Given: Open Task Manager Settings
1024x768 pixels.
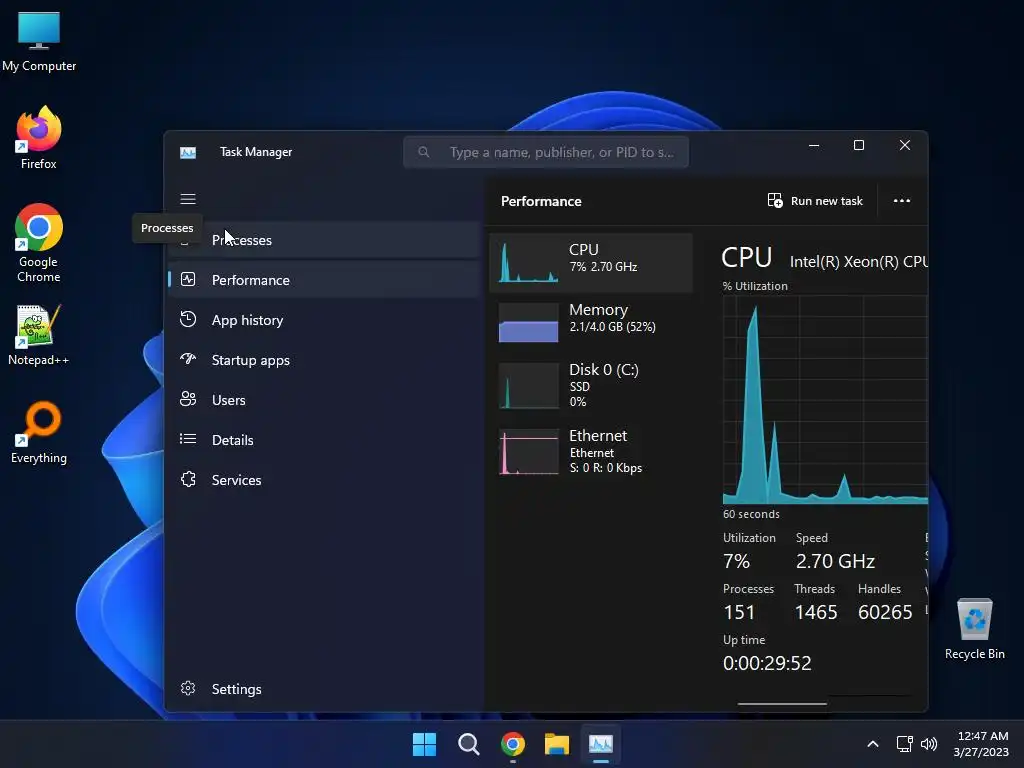Looking at the screenshot, I should [324, 689].
